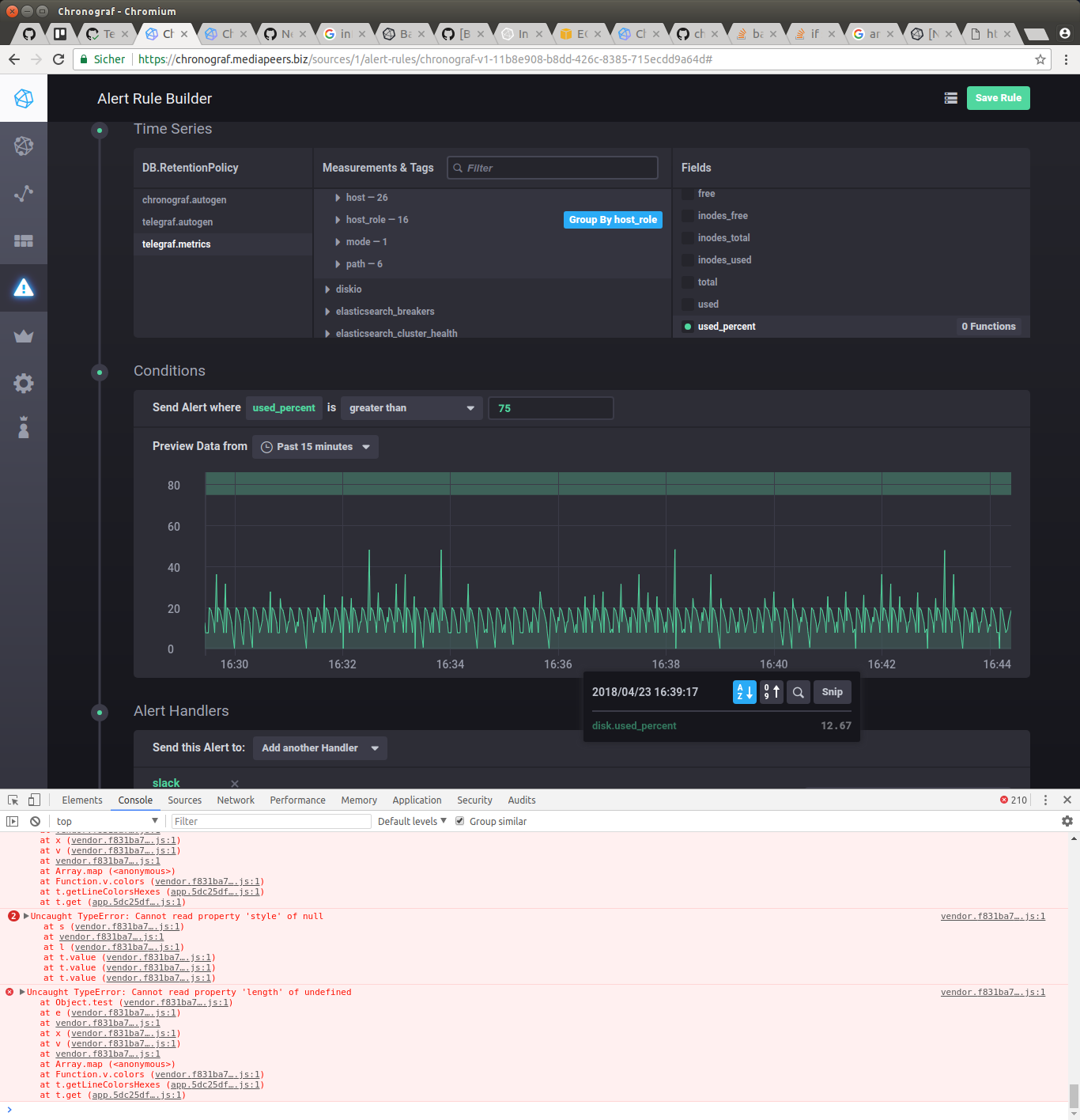Image resolution: width=1080 pixels, height=1120 pixels.
Task: Click the Save Rule button
Action: coord(998,97)
